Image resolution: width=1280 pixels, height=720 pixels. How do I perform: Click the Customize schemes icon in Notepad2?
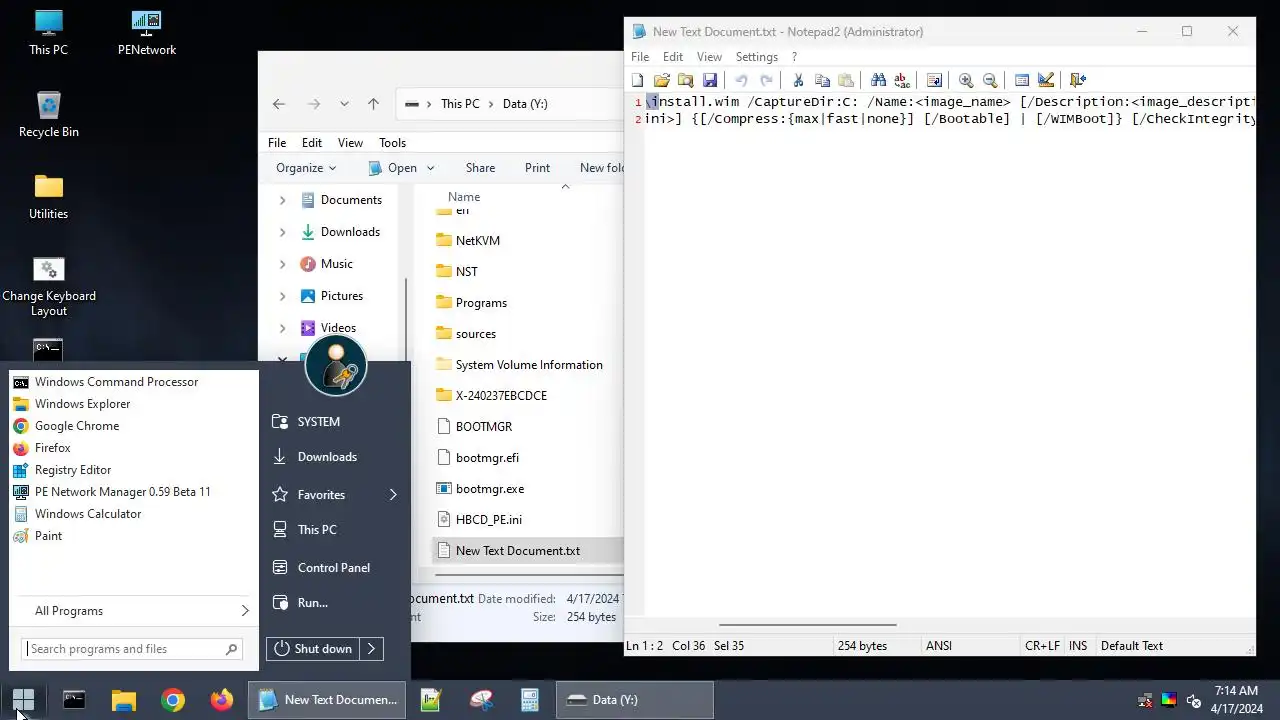(x=1046, y=80)
